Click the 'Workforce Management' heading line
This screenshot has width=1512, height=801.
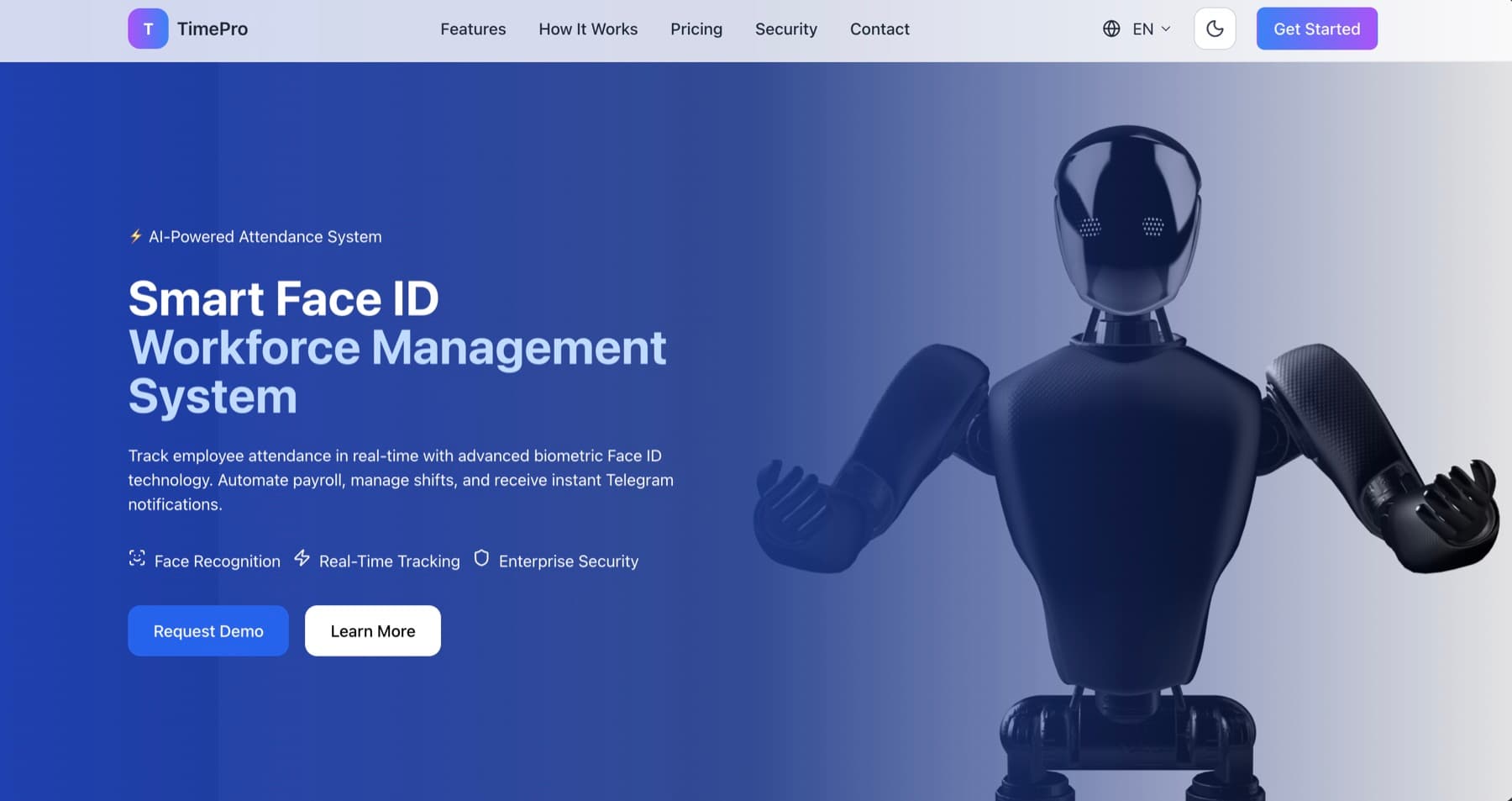pos(397,347)
